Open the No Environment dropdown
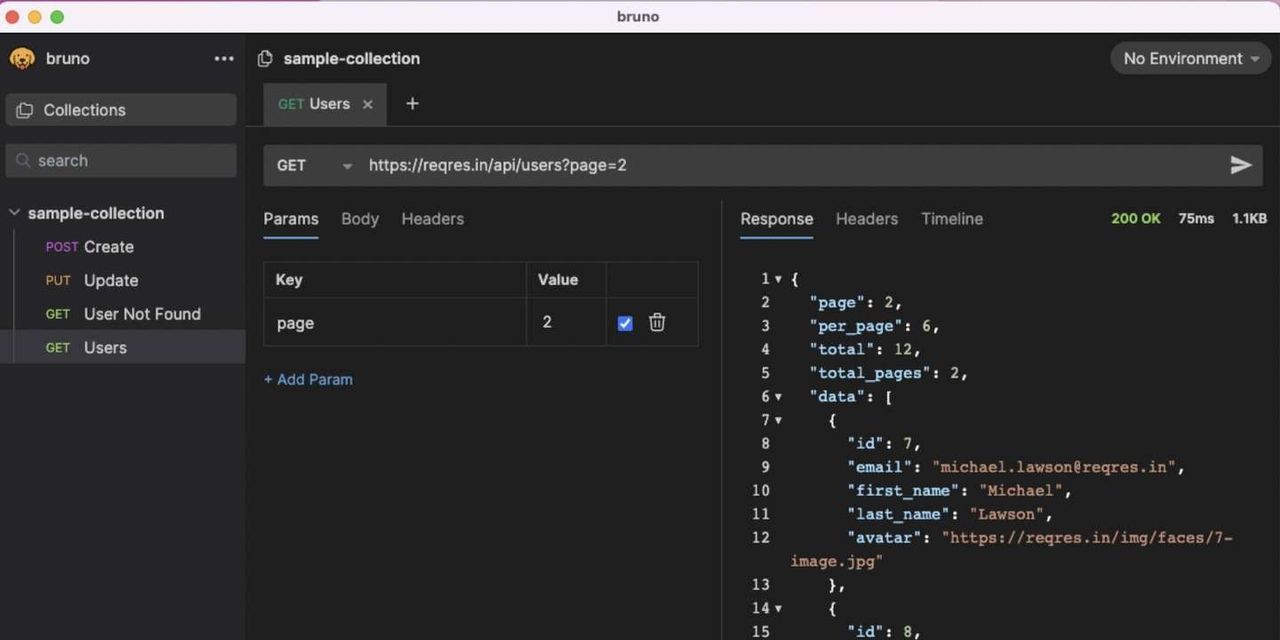1280x640 pixels. 1190,59
